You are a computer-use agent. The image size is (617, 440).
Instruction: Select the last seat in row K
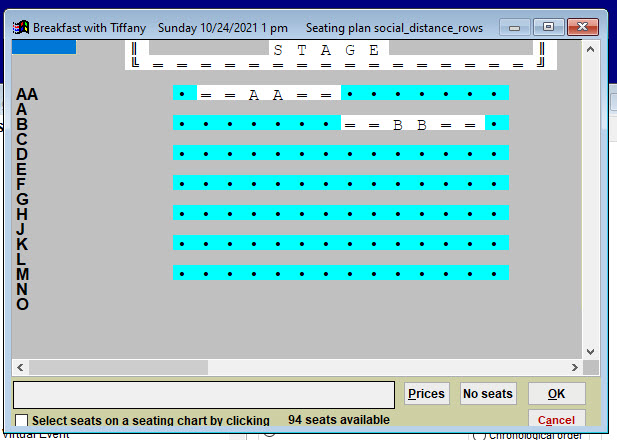494,244
